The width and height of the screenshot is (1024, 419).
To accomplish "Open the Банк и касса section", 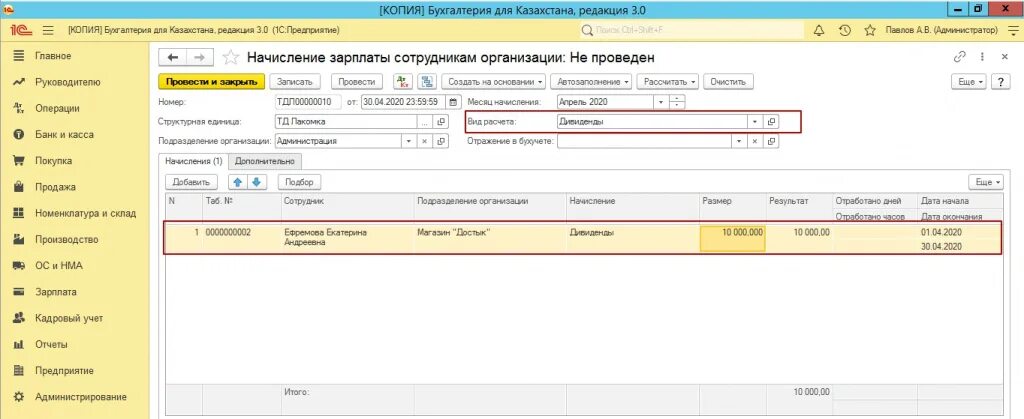I will [x=64, y=134].
